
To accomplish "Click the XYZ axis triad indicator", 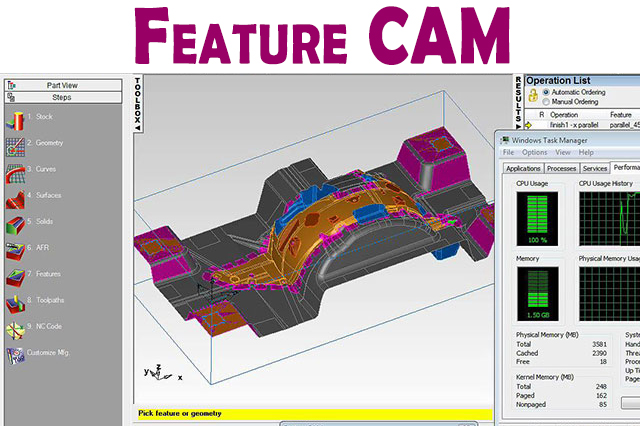I will click(162, 373).
